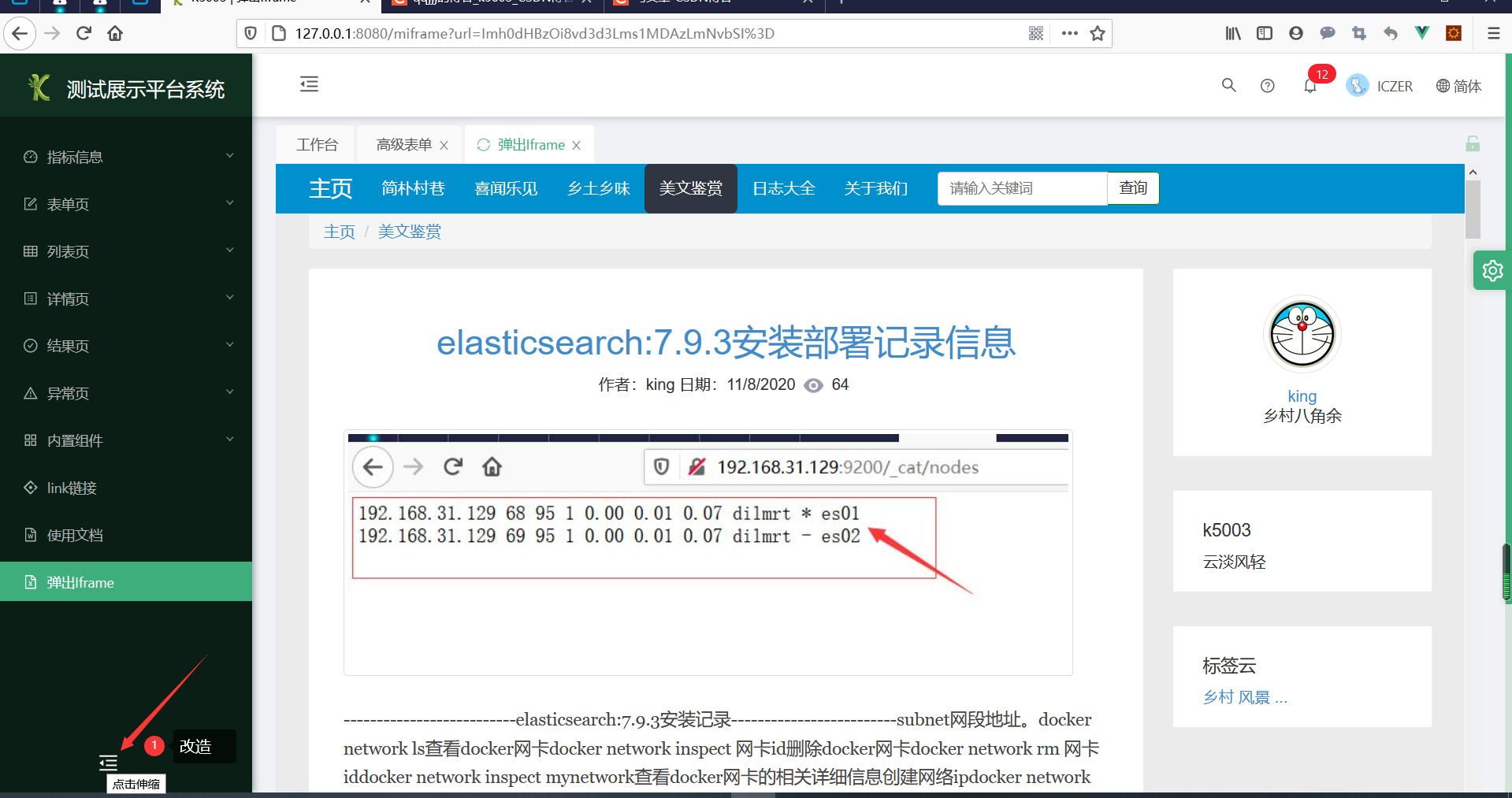Image resolution: width=1512 pixels, height=798 pixels.
Task: Expand the 异常页 sidebar menu
Action: tap(126, 393)
